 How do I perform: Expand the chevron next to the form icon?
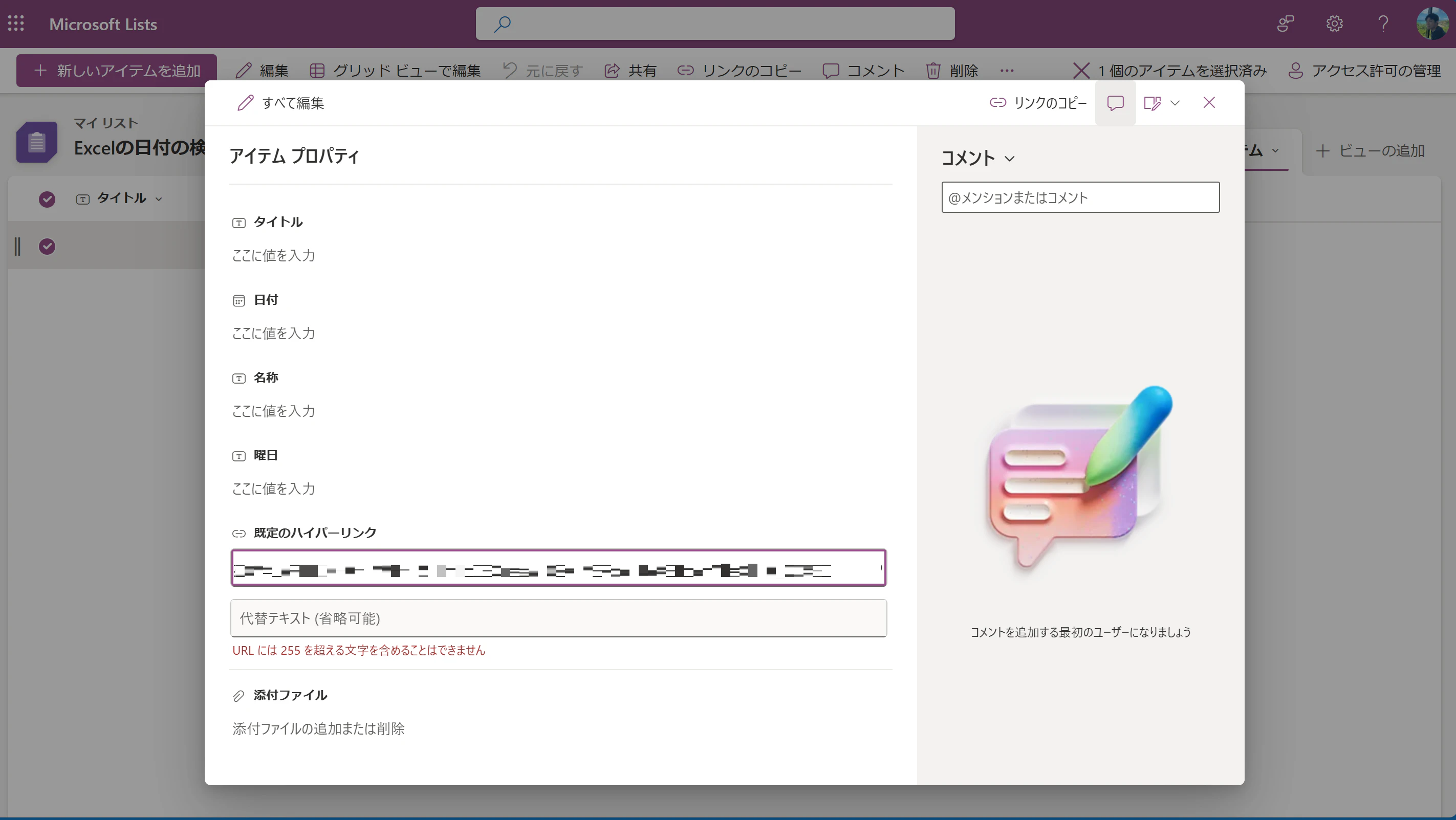click(1176, 103)
